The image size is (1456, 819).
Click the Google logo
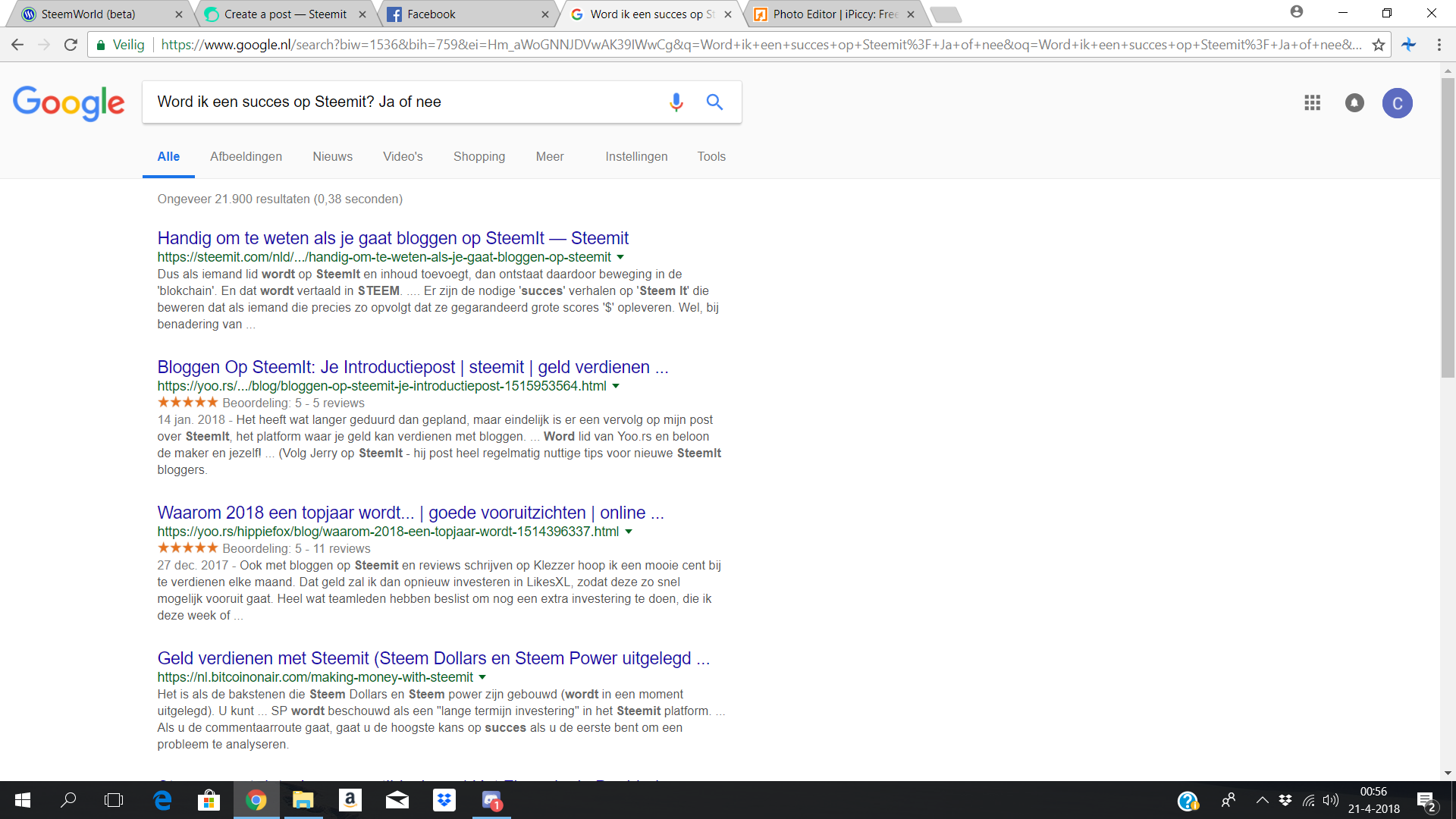[x=68, y=102]
